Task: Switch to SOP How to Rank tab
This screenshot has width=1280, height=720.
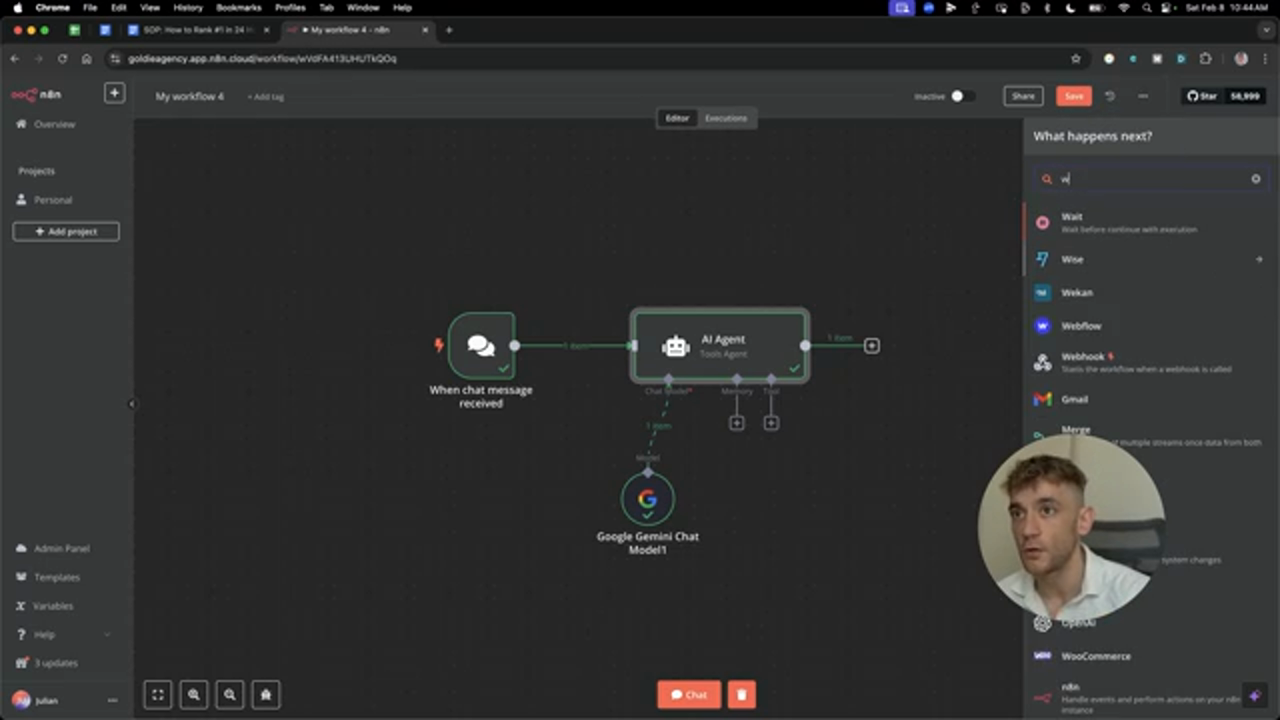Action: pos(197,30)
